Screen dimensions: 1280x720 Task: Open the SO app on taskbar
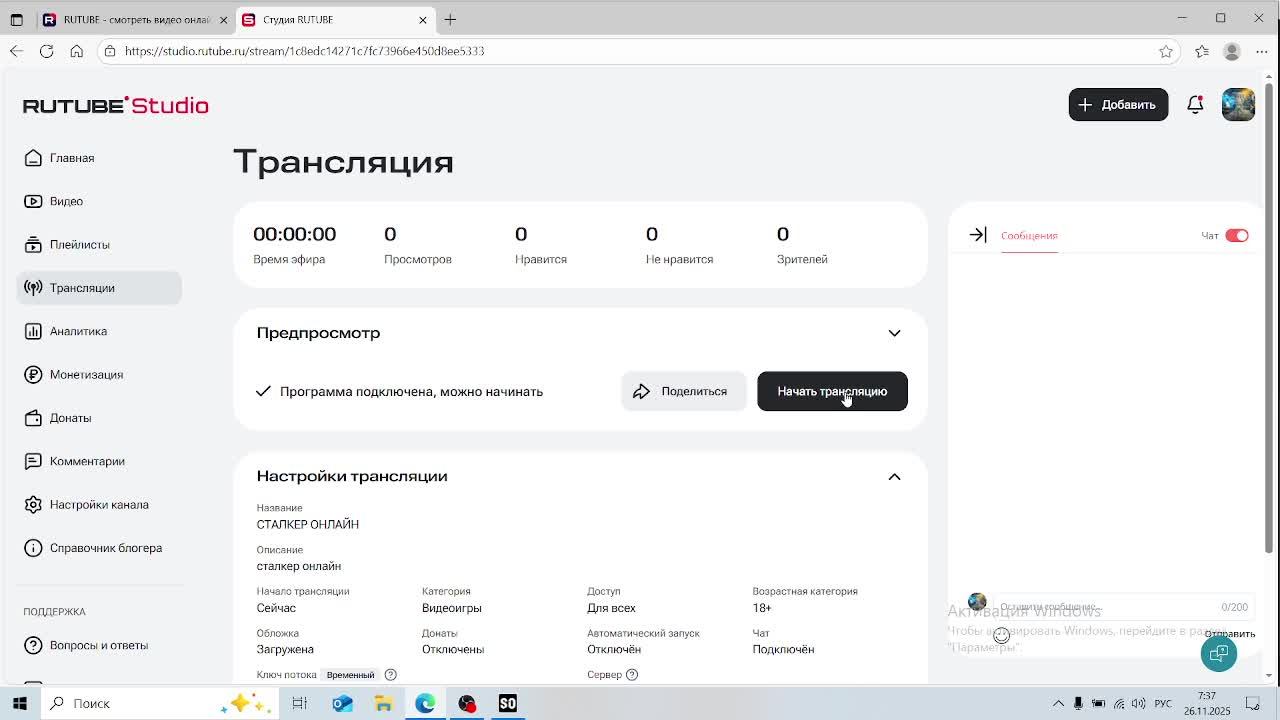(508, 703)
